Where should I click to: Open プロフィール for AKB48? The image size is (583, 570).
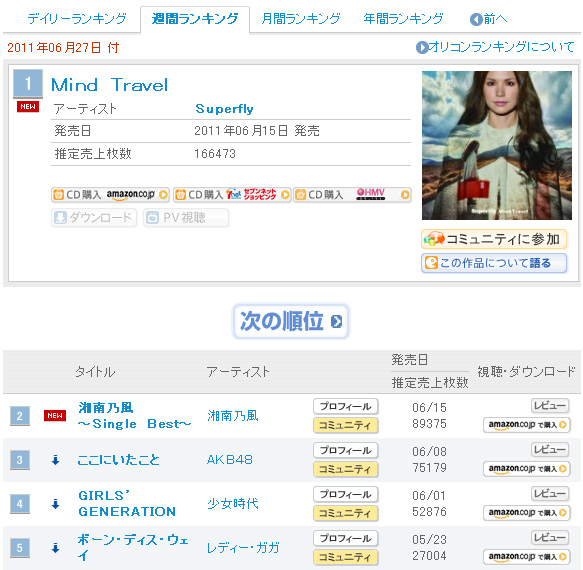click(x=346, y=450)
